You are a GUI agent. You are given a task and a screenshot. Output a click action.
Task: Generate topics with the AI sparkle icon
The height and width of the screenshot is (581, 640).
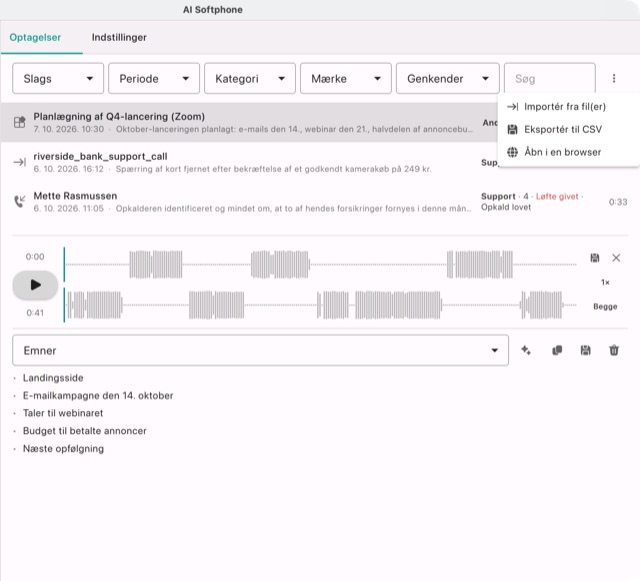pyautogui.click(x=526, y=350)
